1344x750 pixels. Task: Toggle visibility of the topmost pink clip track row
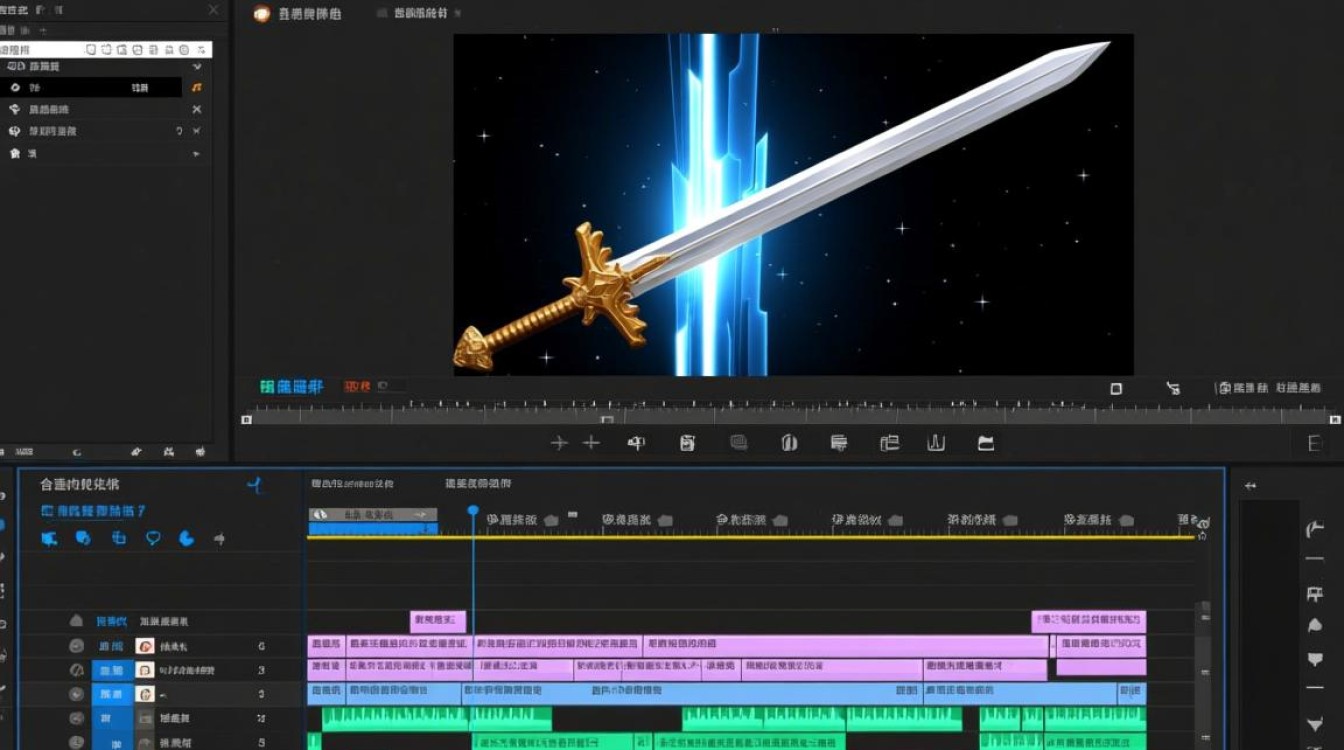(76, 646)
